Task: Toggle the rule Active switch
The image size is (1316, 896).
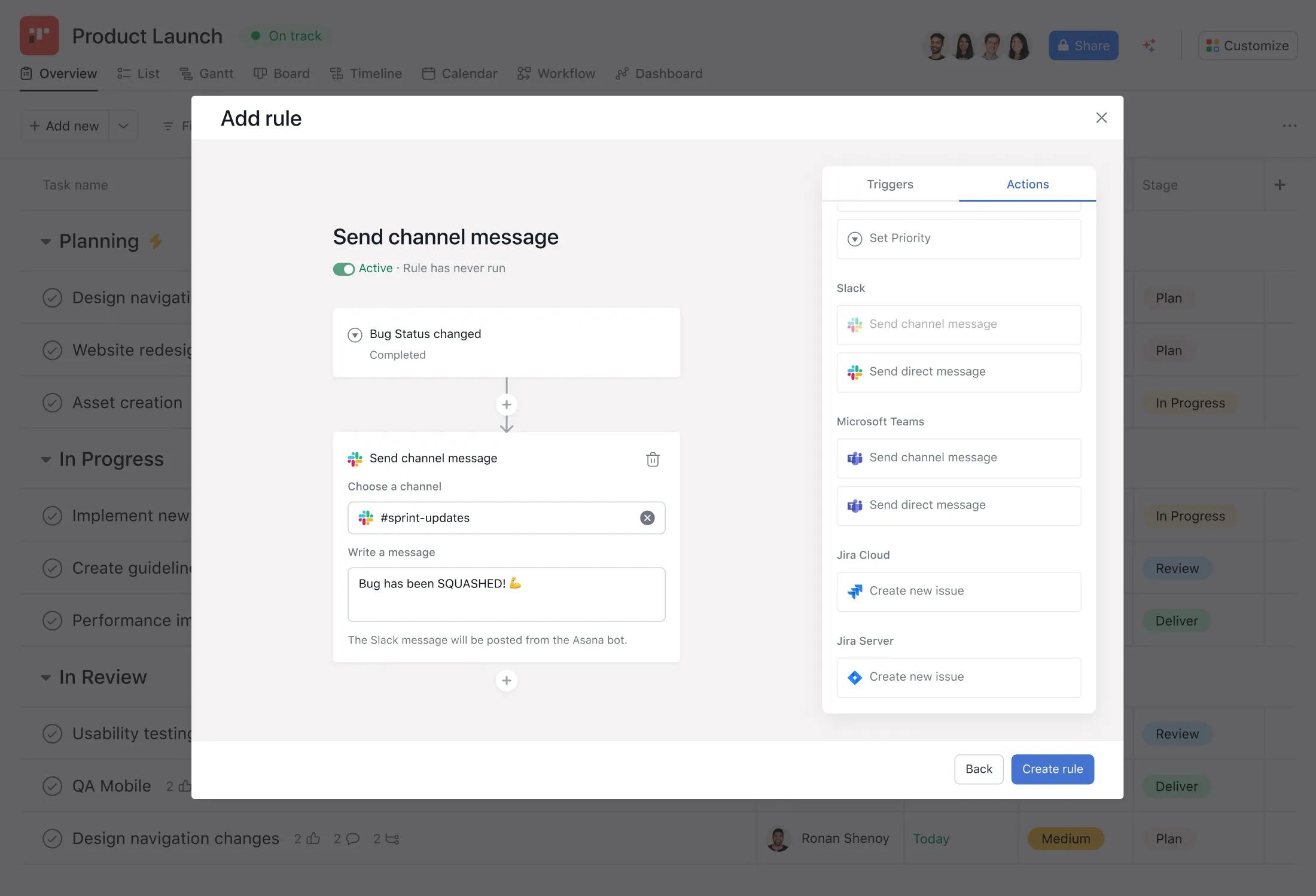Action: point(344,269)
